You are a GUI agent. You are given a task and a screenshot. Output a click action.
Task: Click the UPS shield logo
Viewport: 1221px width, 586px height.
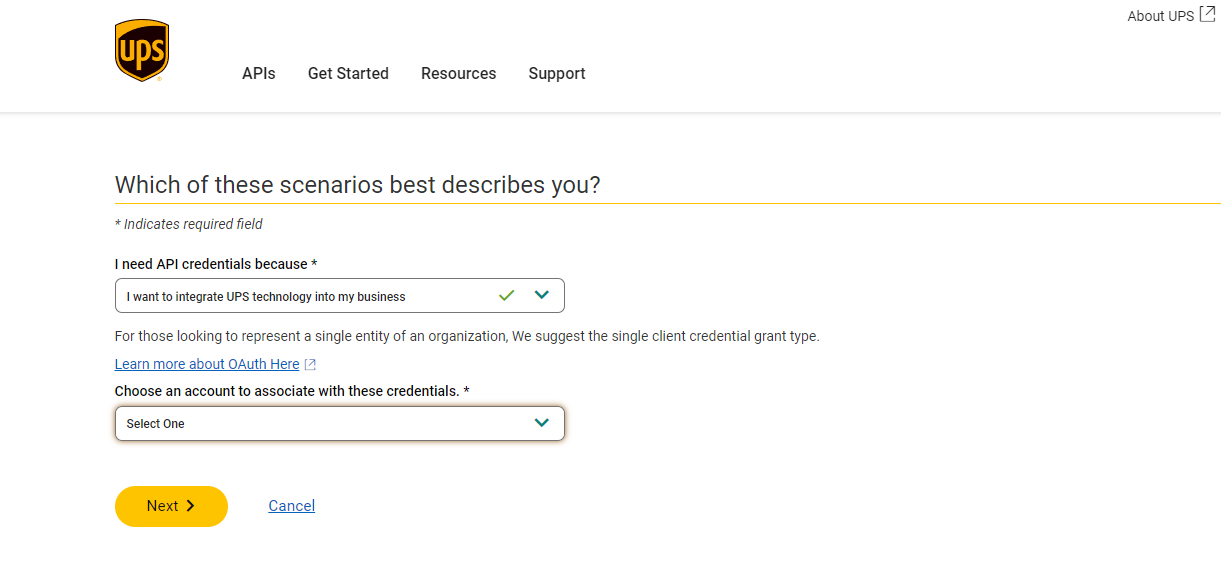pyautogui.click(x=142, y=51)
